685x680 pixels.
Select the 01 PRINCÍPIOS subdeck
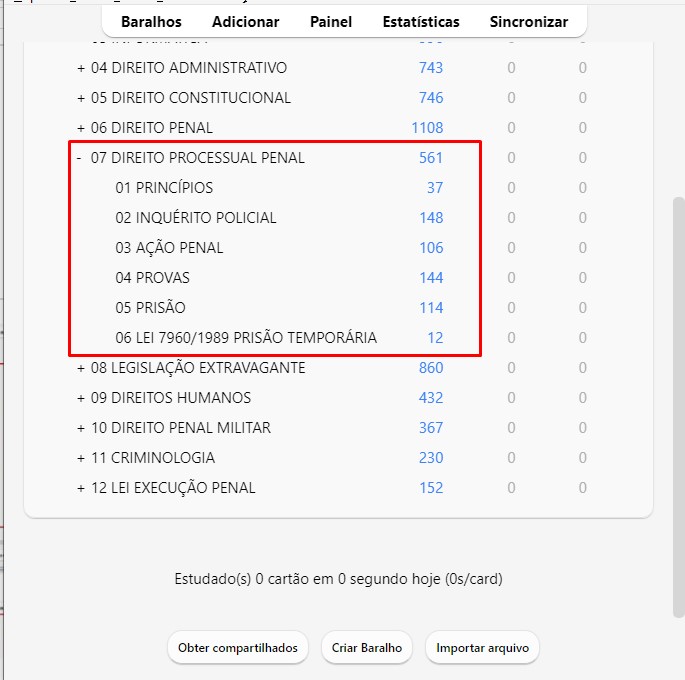pyautogui.click(x=164, y=188)
